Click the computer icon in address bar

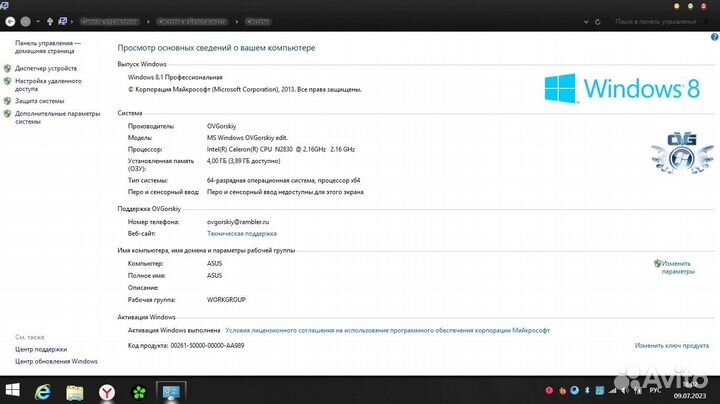pyautogui.click(x=63, y=21)
